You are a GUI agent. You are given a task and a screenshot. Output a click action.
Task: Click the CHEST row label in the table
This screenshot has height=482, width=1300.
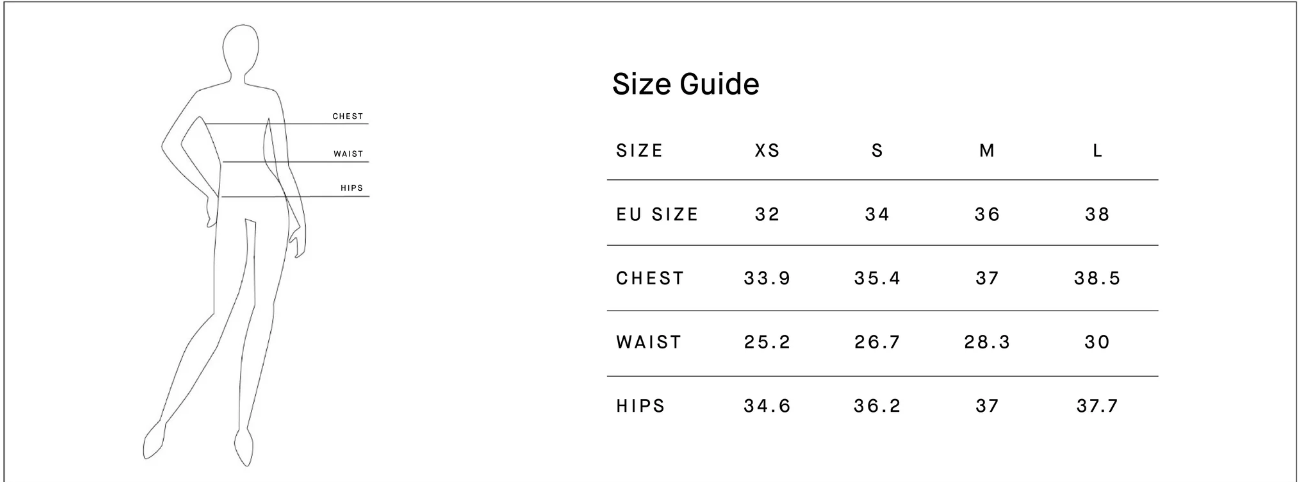(x=650, y=279)
